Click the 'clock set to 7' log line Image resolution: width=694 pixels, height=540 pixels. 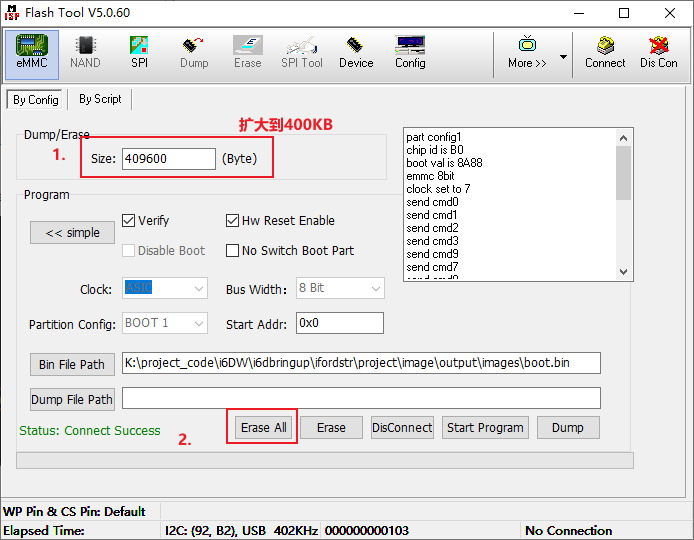438,189
